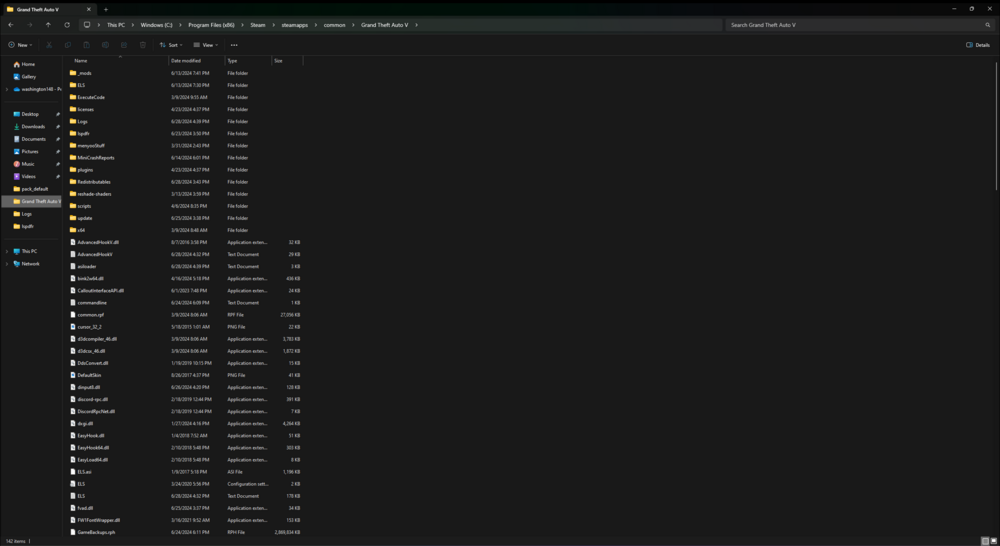Go up one folder level

(48, 25)
